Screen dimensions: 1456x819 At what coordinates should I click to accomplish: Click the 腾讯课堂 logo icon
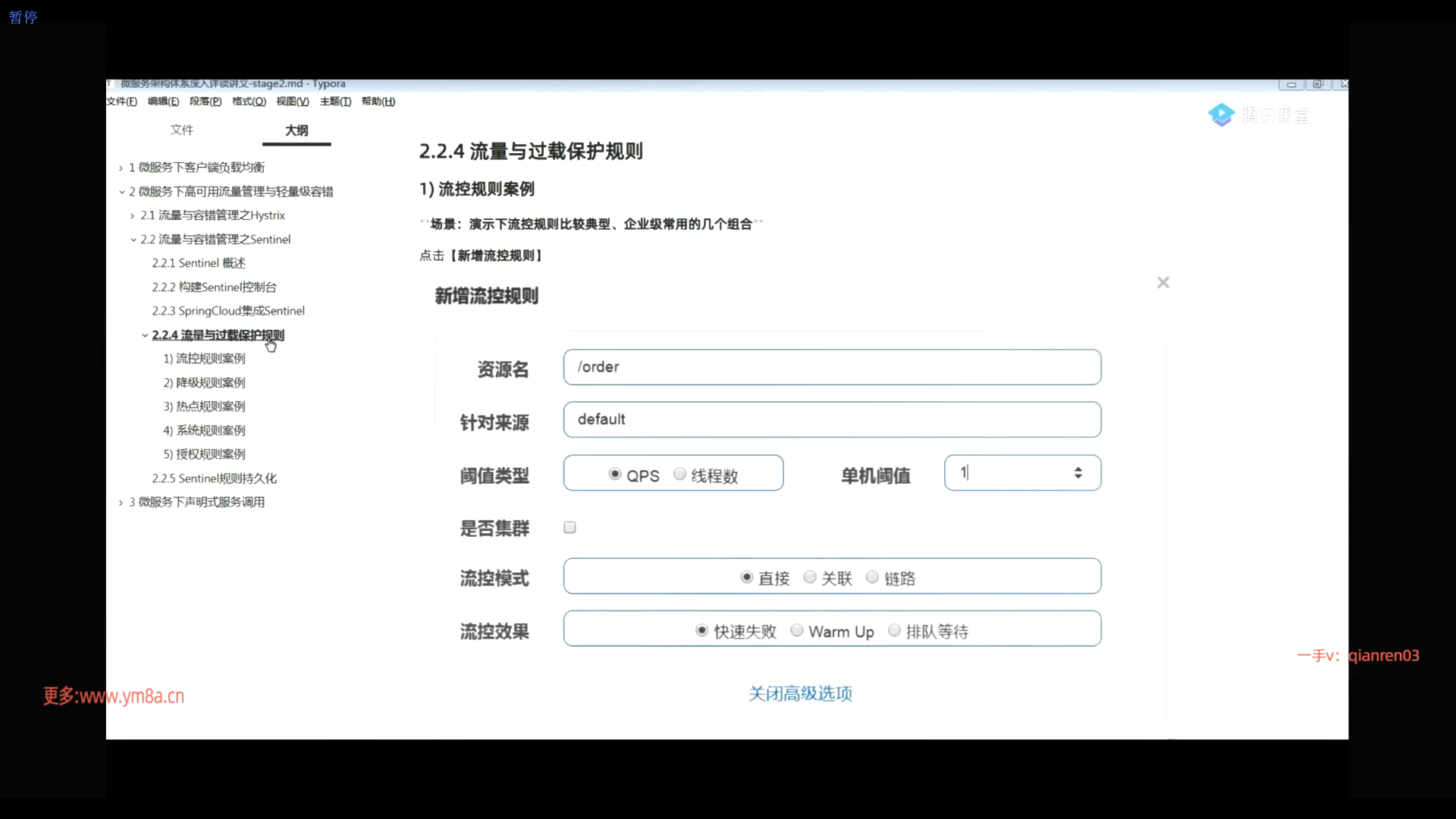(x=1221, y=115)
